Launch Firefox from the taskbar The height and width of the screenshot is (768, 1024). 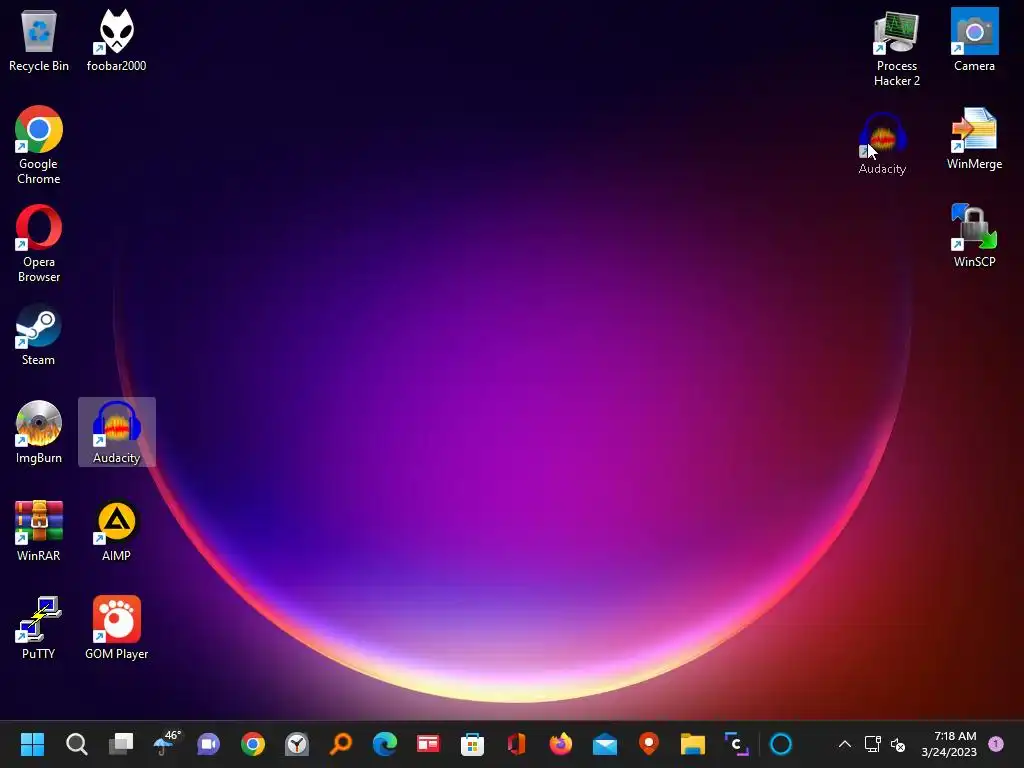560,744
